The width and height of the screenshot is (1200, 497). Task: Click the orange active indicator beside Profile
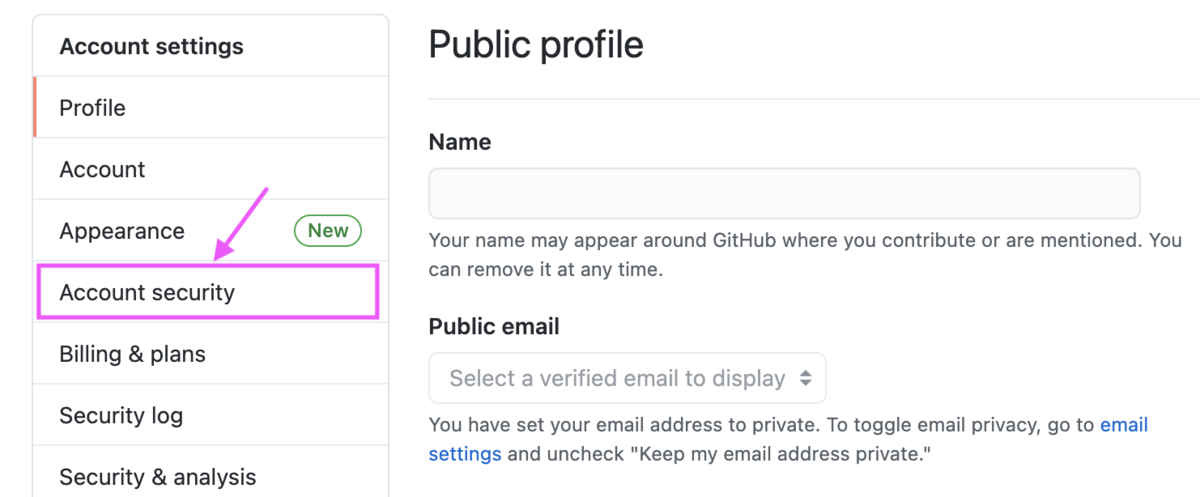point(35,108)
